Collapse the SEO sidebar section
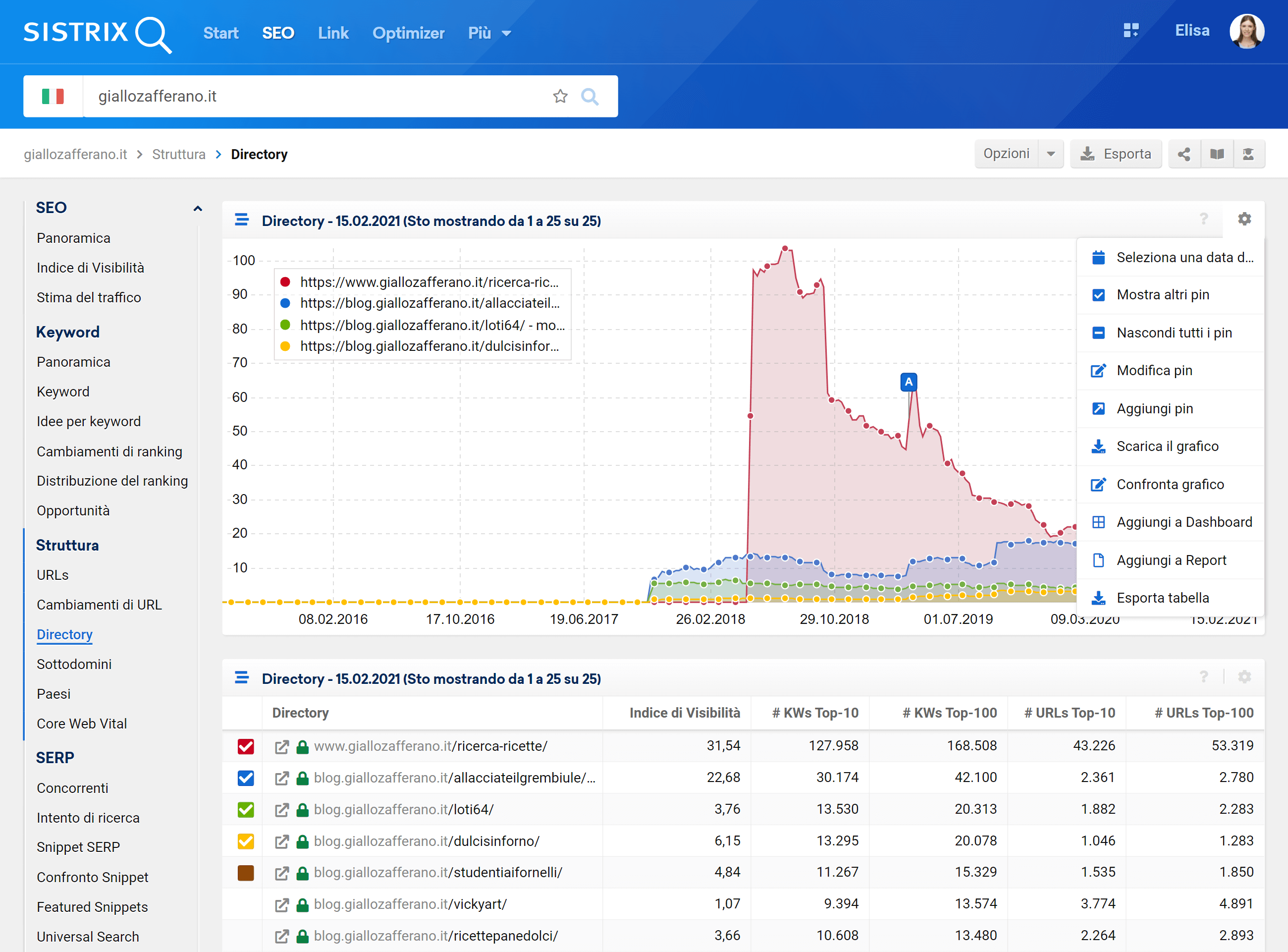This screenshot has height=952, width=1288. (x=198, y=209)
